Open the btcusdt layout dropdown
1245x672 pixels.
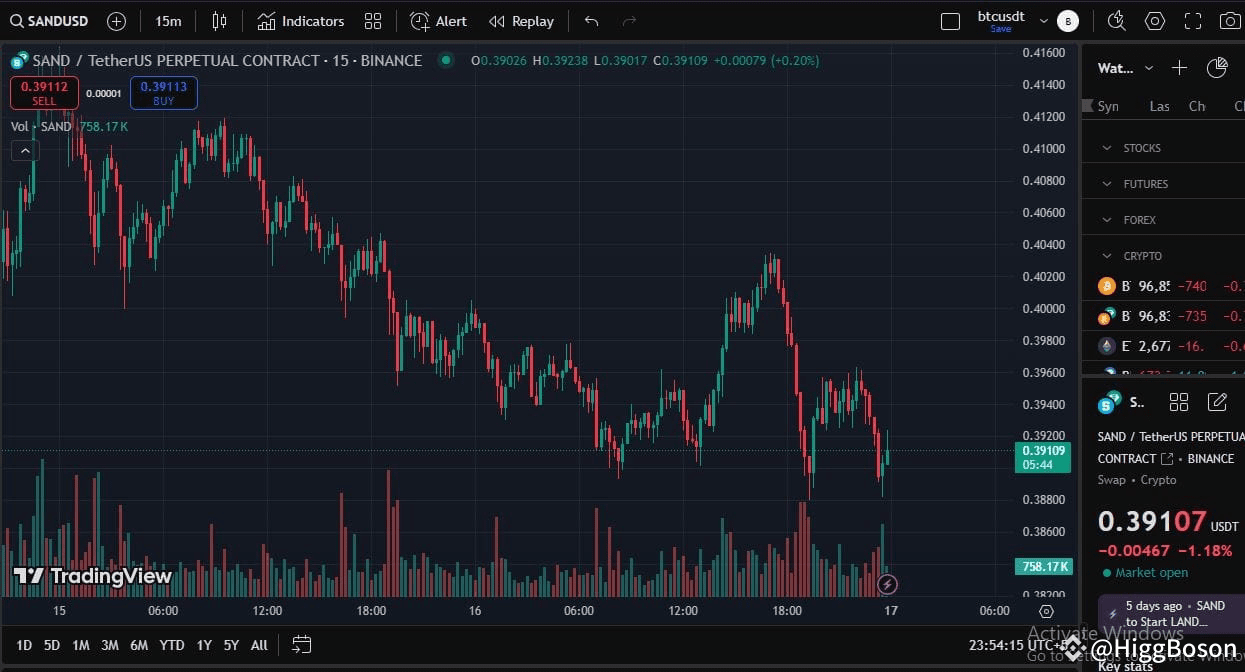1043,20
